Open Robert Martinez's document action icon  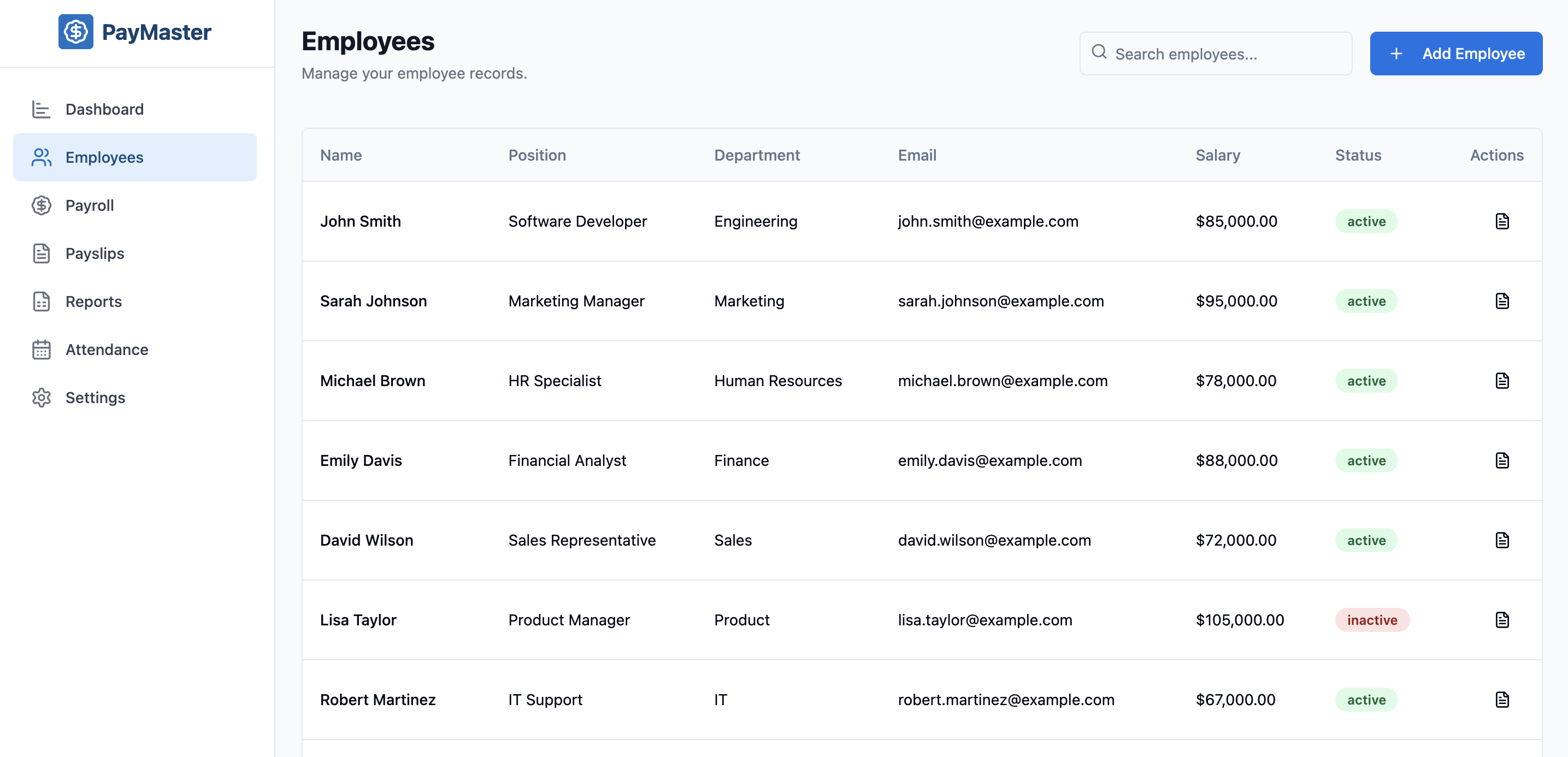[1502, 700]
